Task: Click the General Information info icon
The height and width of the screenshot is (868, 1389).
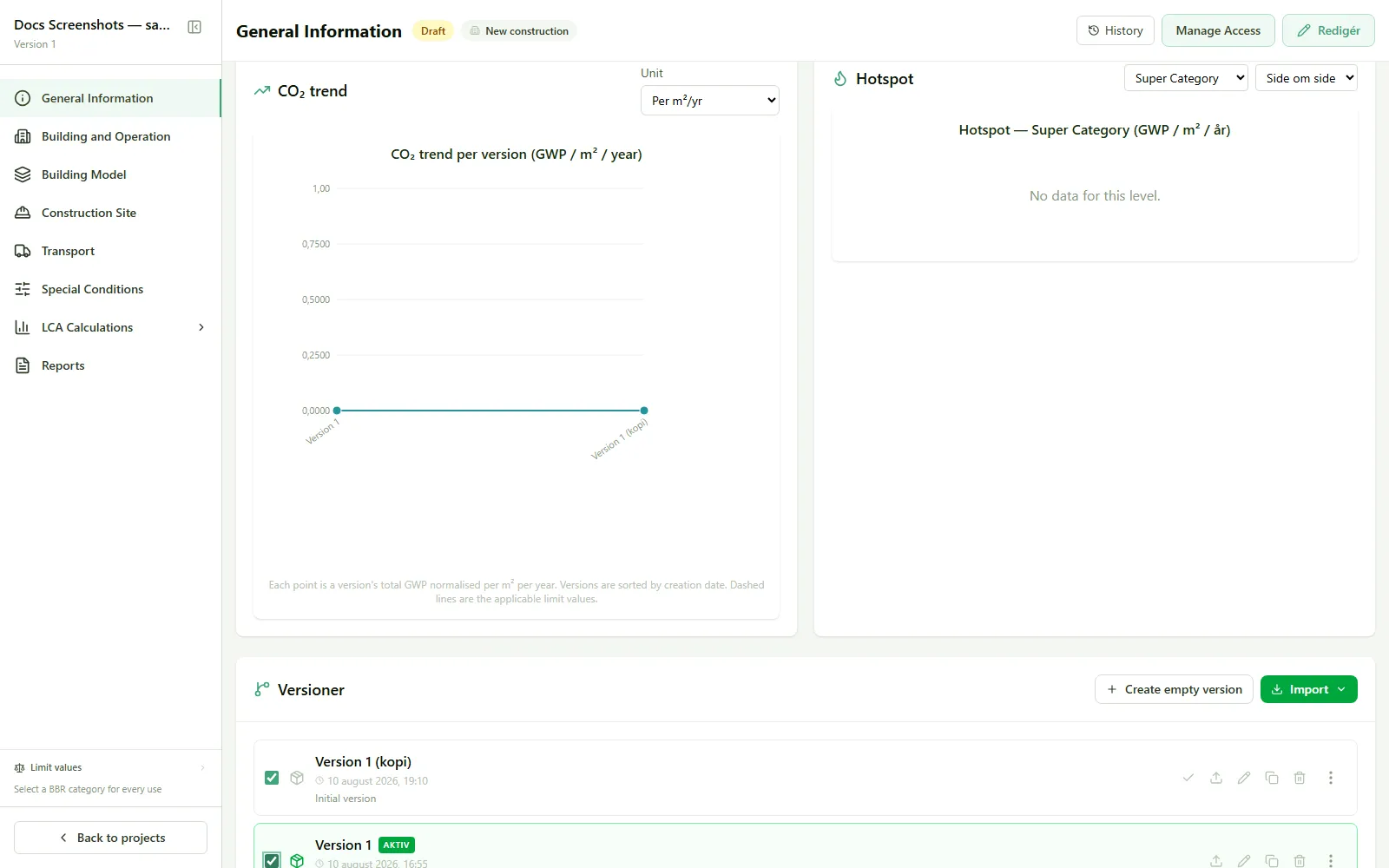Action: [x=23, y=98]
